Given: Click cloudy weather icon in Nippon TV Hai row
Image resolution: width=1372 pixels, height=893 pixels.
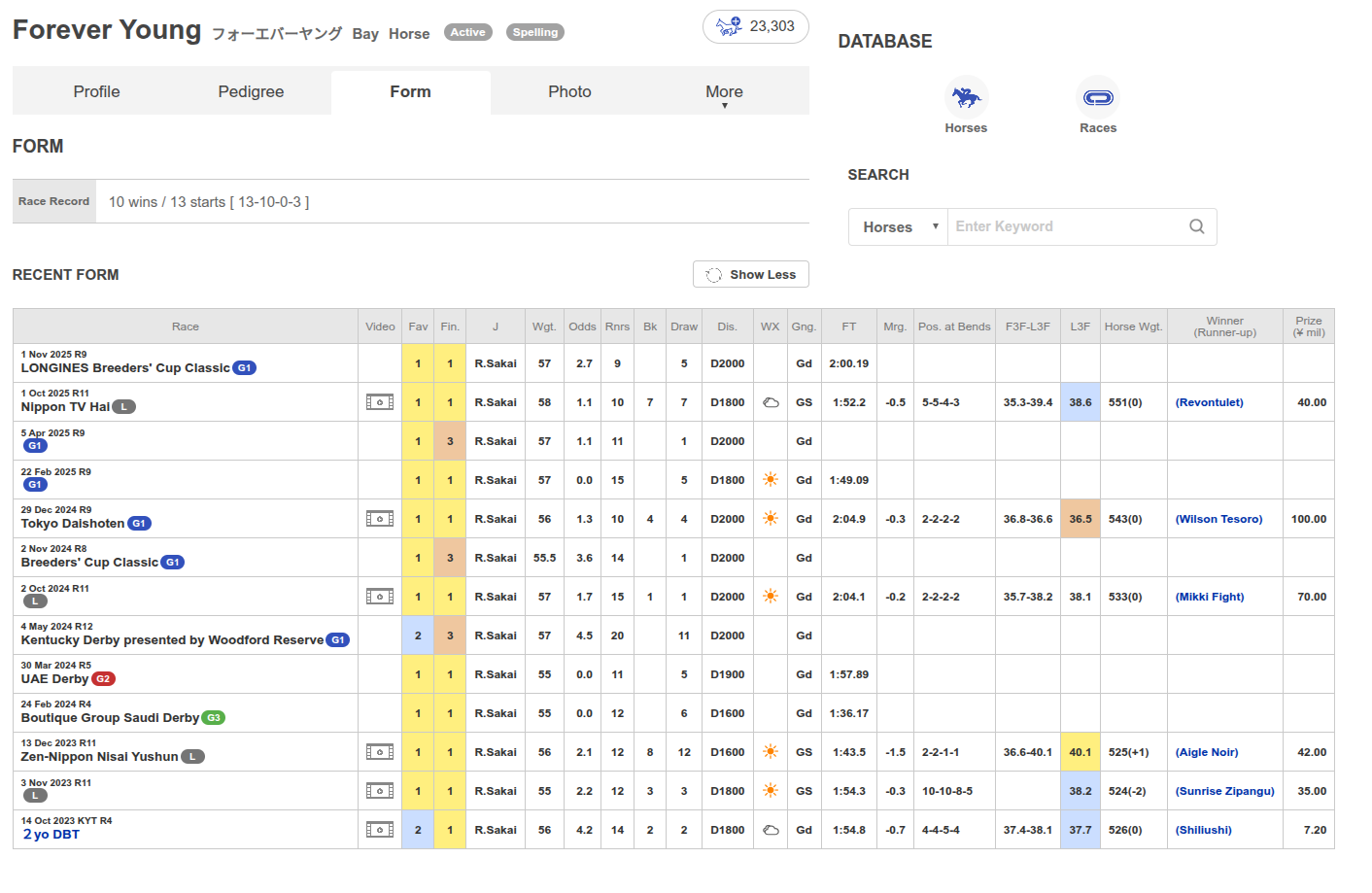Looking at the screenshot, I should point(771,402).
